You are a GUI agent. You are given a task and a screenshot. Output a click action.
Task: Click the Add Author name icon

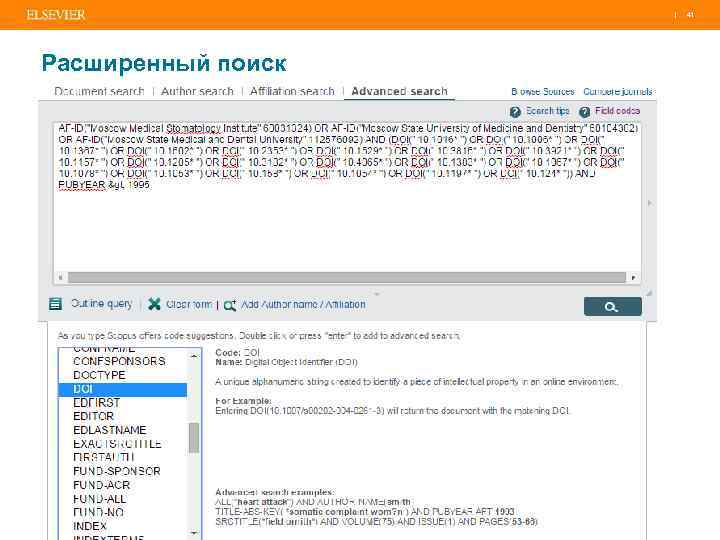pyautogui.click(x=230, y=305)
